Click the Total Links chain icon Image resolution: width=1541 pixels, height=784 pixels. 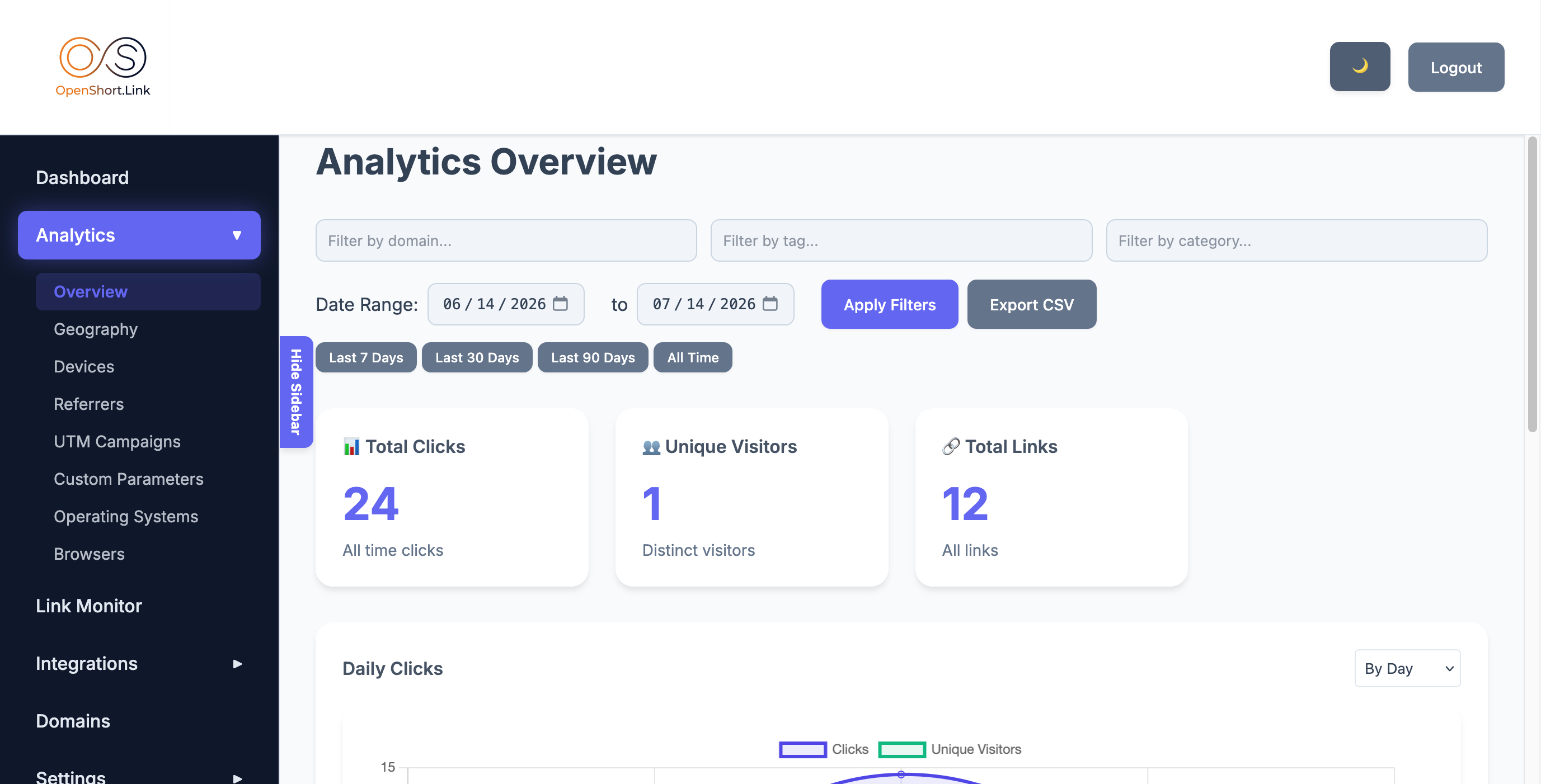951,447
